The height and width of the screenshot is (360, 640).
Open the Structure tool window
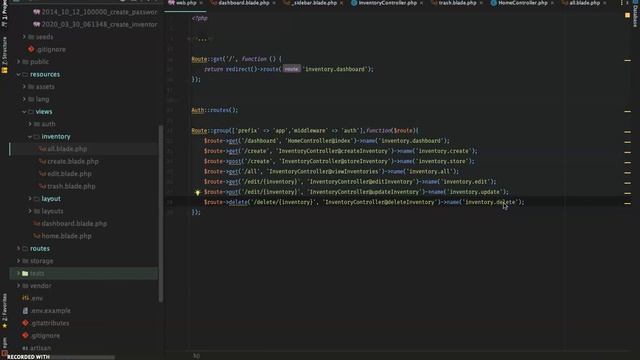[x=4, y=55]
